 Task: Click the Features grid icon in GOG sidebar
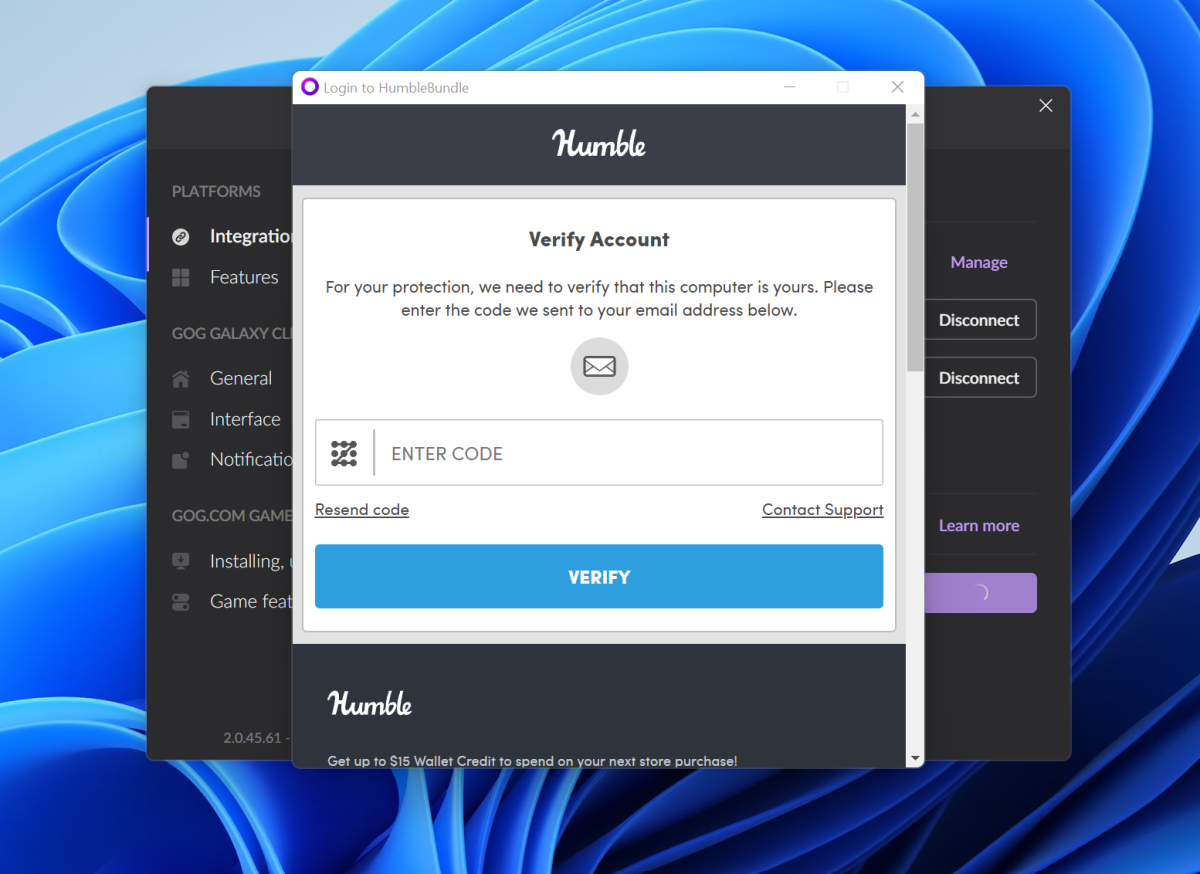tap(181, 277)
